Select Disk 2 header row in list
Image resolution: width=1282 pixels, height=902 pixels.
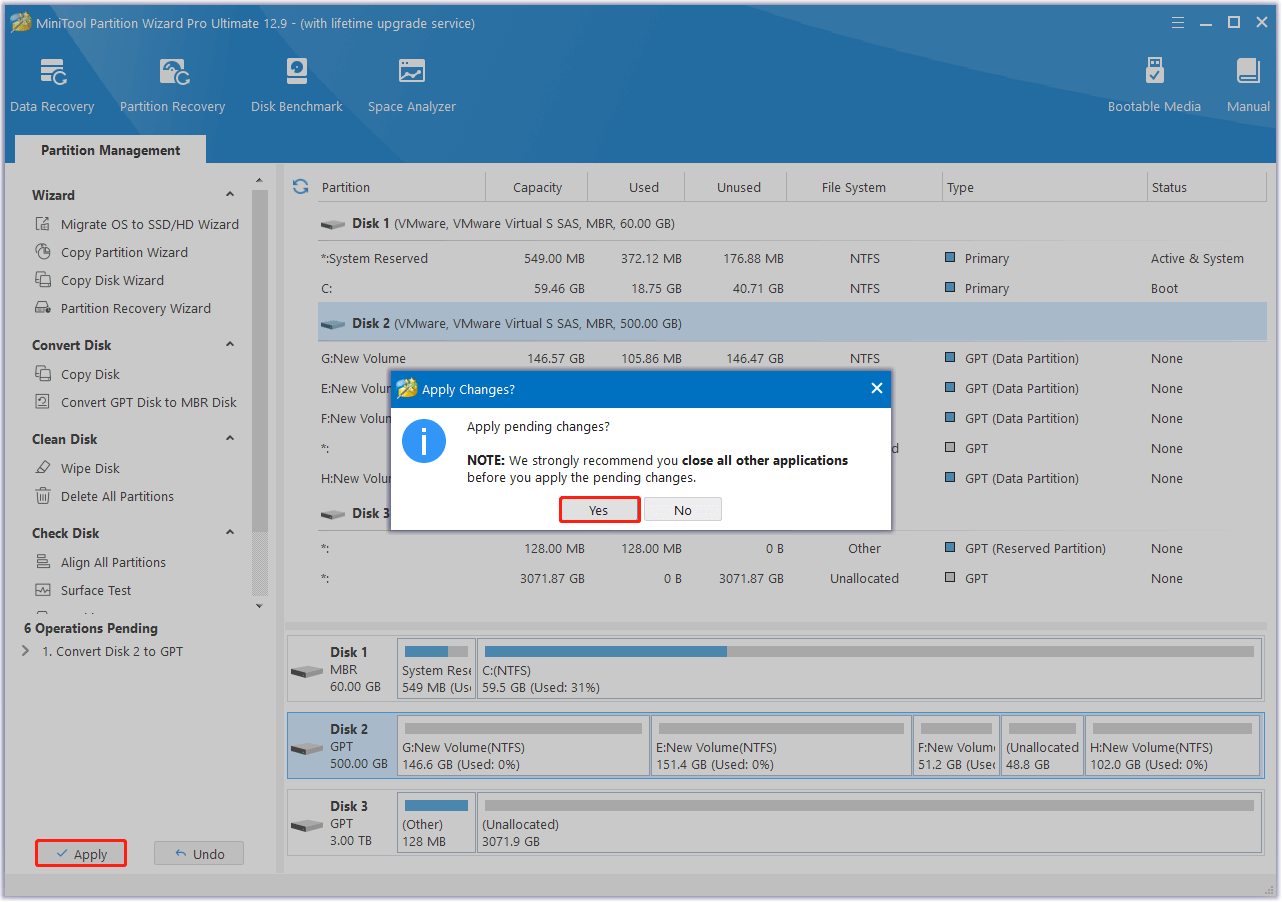point(792,324)
